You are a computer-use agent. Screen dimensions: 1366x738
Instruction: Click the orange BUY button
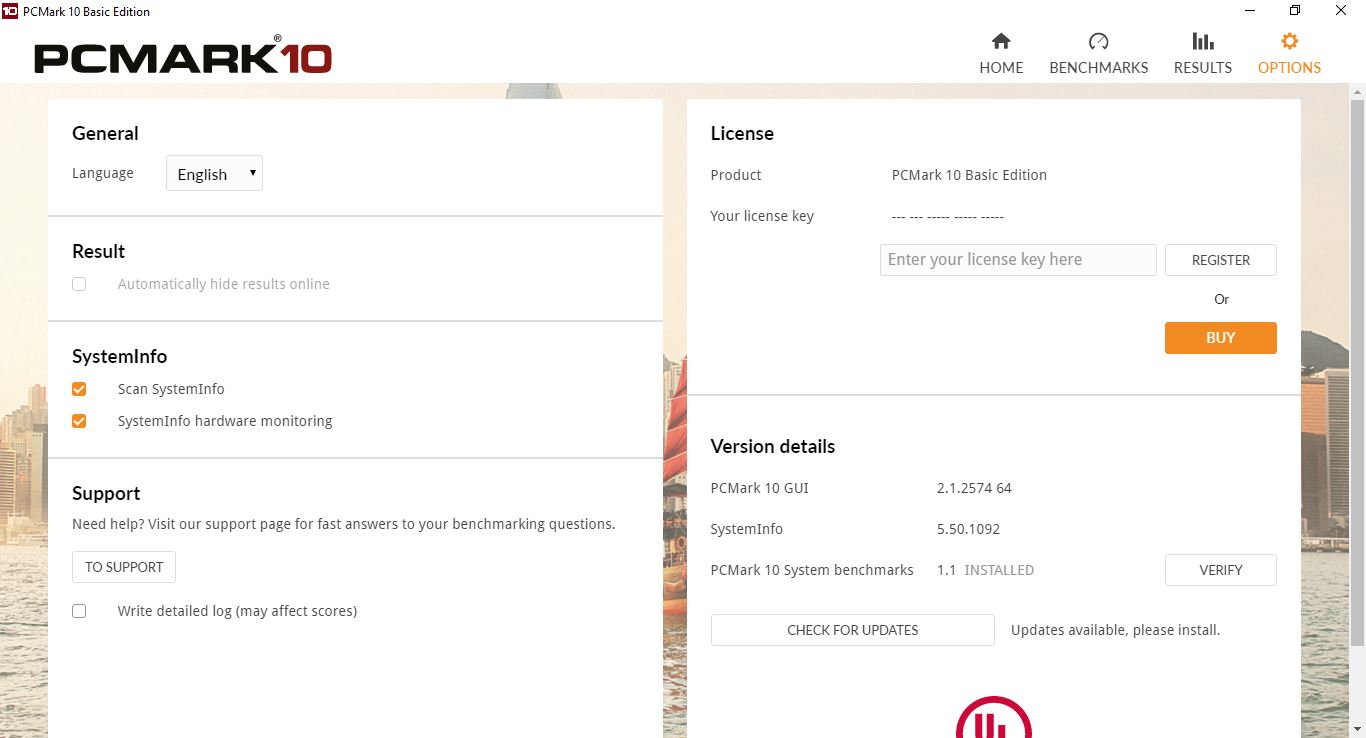[1220, 338]
